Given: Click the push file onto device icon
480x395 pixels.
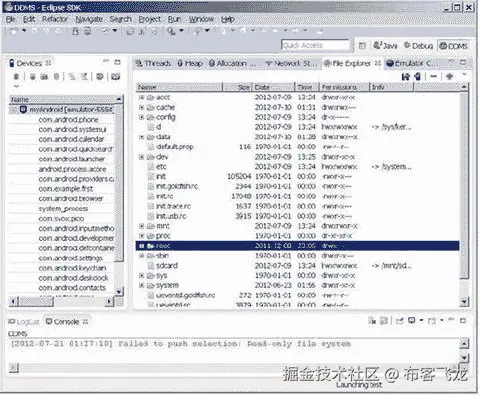Looking at the screenshot, I should 418,77.
